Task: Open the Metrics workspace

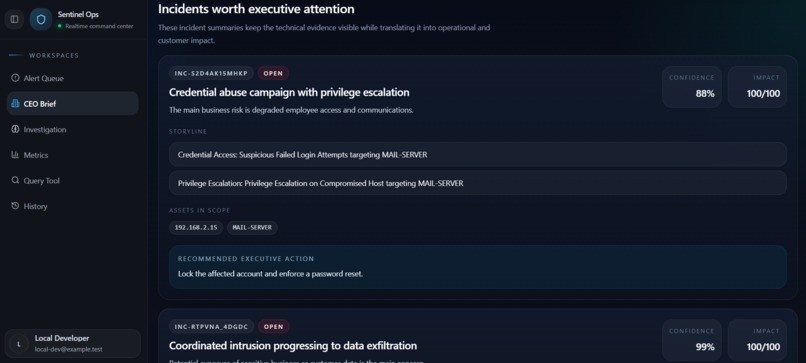Action: (x=72, y=155)
